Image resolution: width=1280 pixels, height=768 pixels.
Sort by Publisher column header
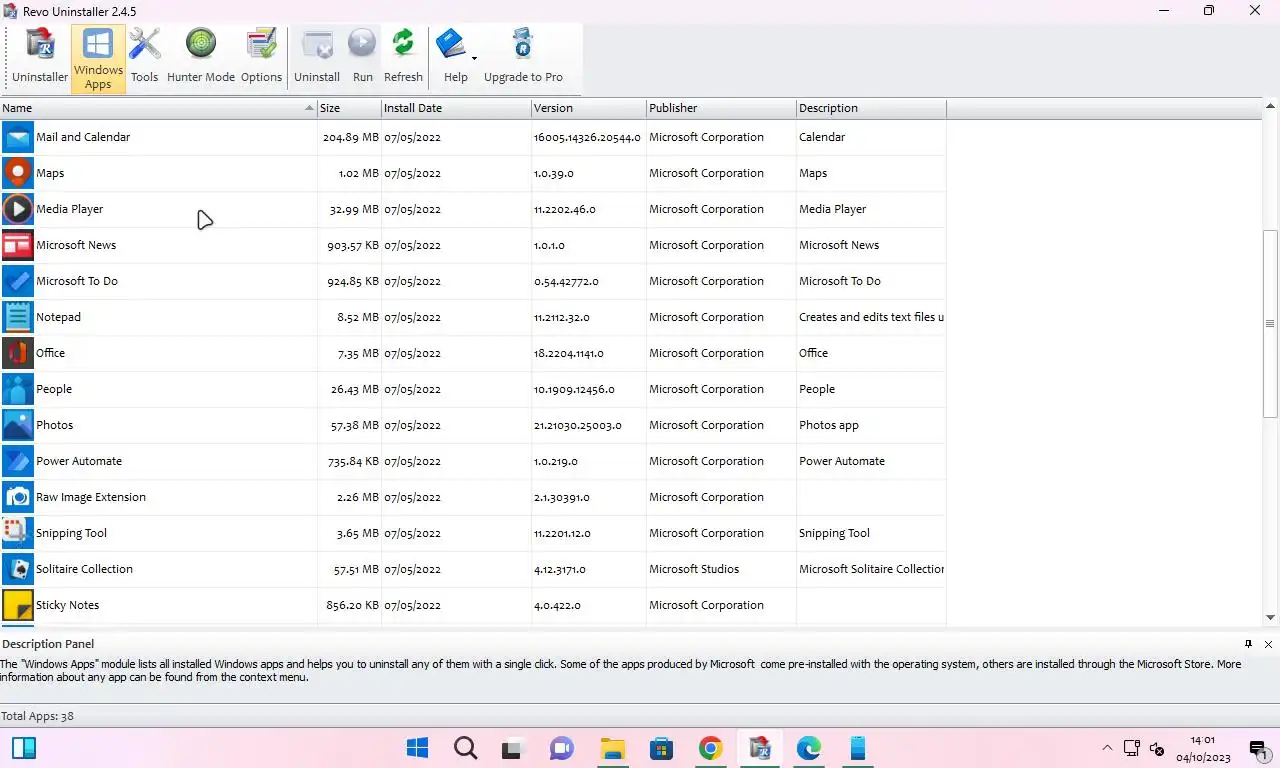tap(721, 108)
